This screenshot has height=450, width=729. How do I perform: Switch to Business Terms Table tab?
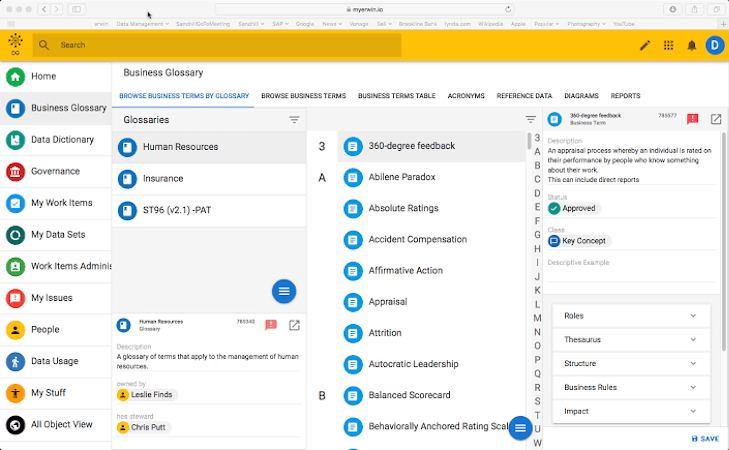397,96
